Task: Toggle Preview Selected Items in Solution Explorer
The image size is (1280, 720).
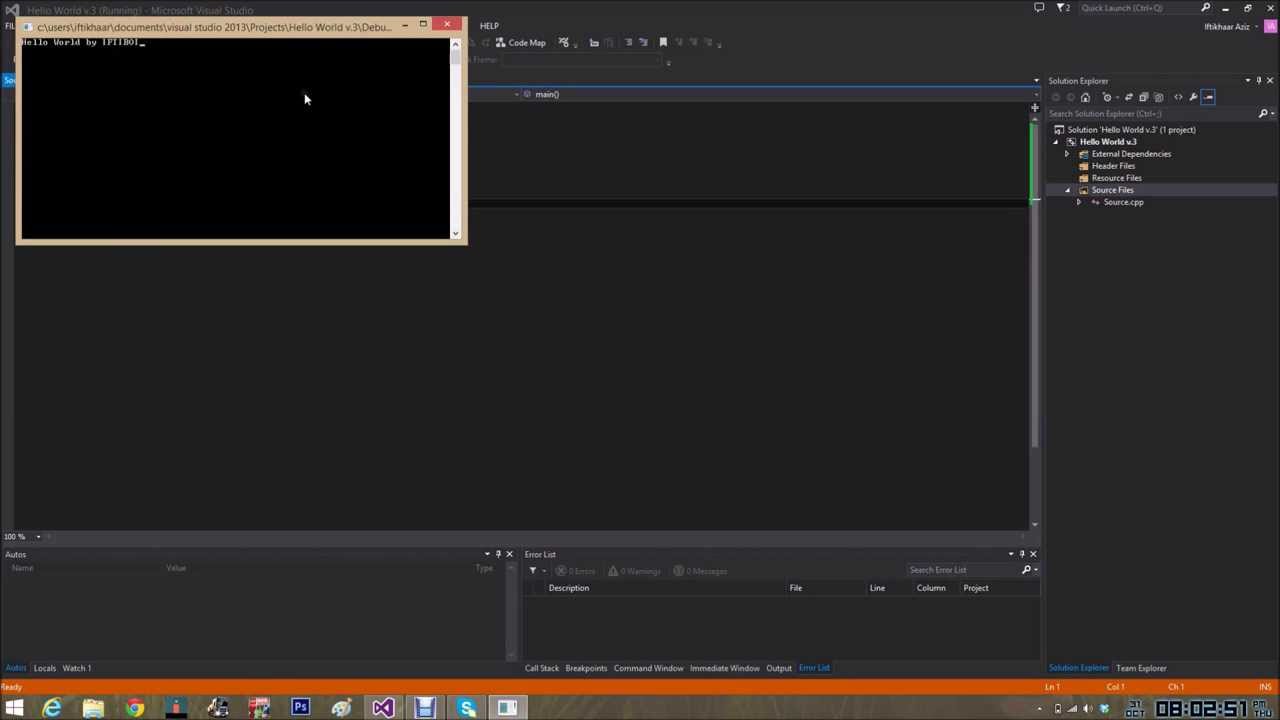Action: [x=1208, y=97]
